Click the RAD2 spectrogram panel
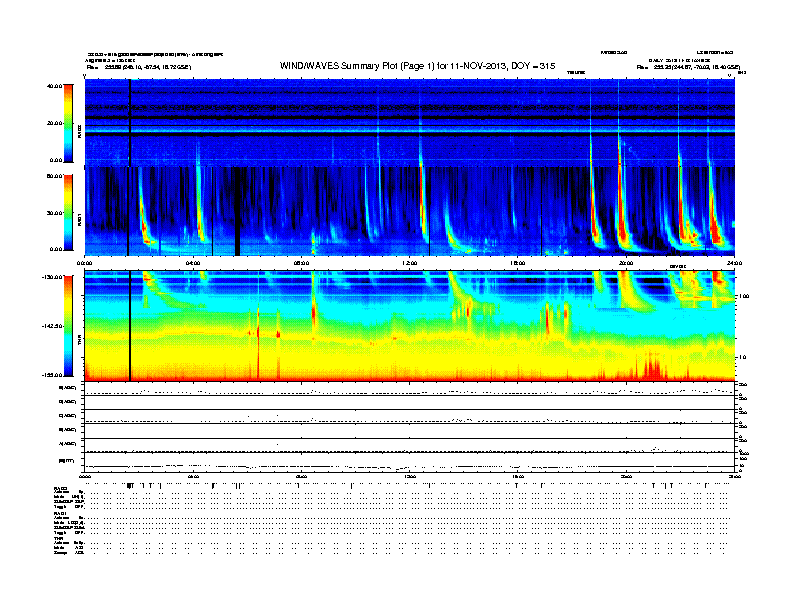The image size is (792, 612). coord(410,123)
